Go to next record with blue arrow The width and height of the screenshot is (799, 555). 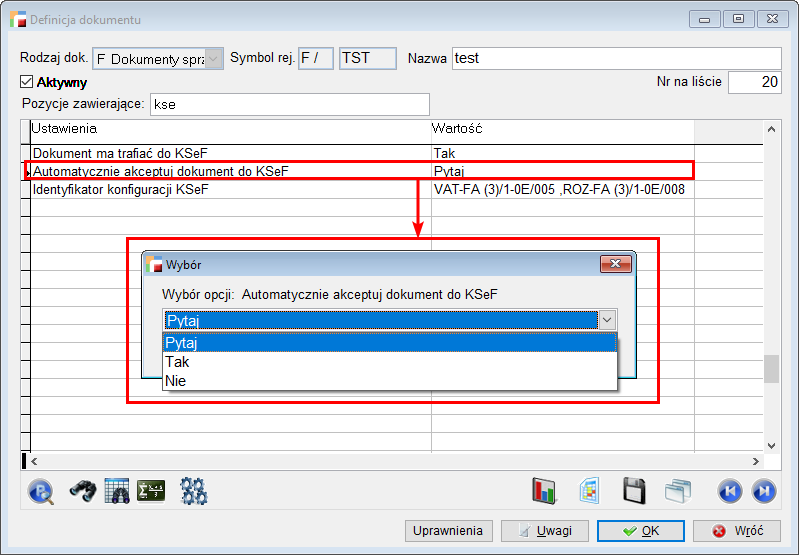[x=763, y=491]
